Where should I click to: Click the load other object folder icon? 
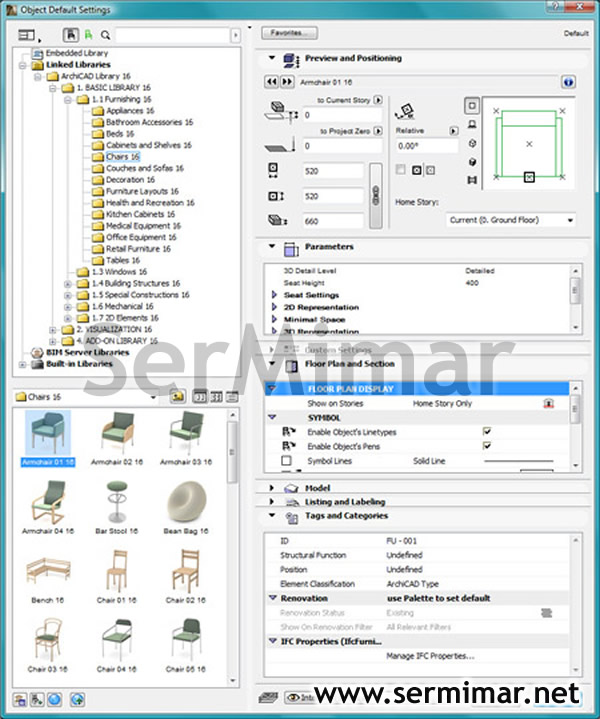click(x=178, y=396)
